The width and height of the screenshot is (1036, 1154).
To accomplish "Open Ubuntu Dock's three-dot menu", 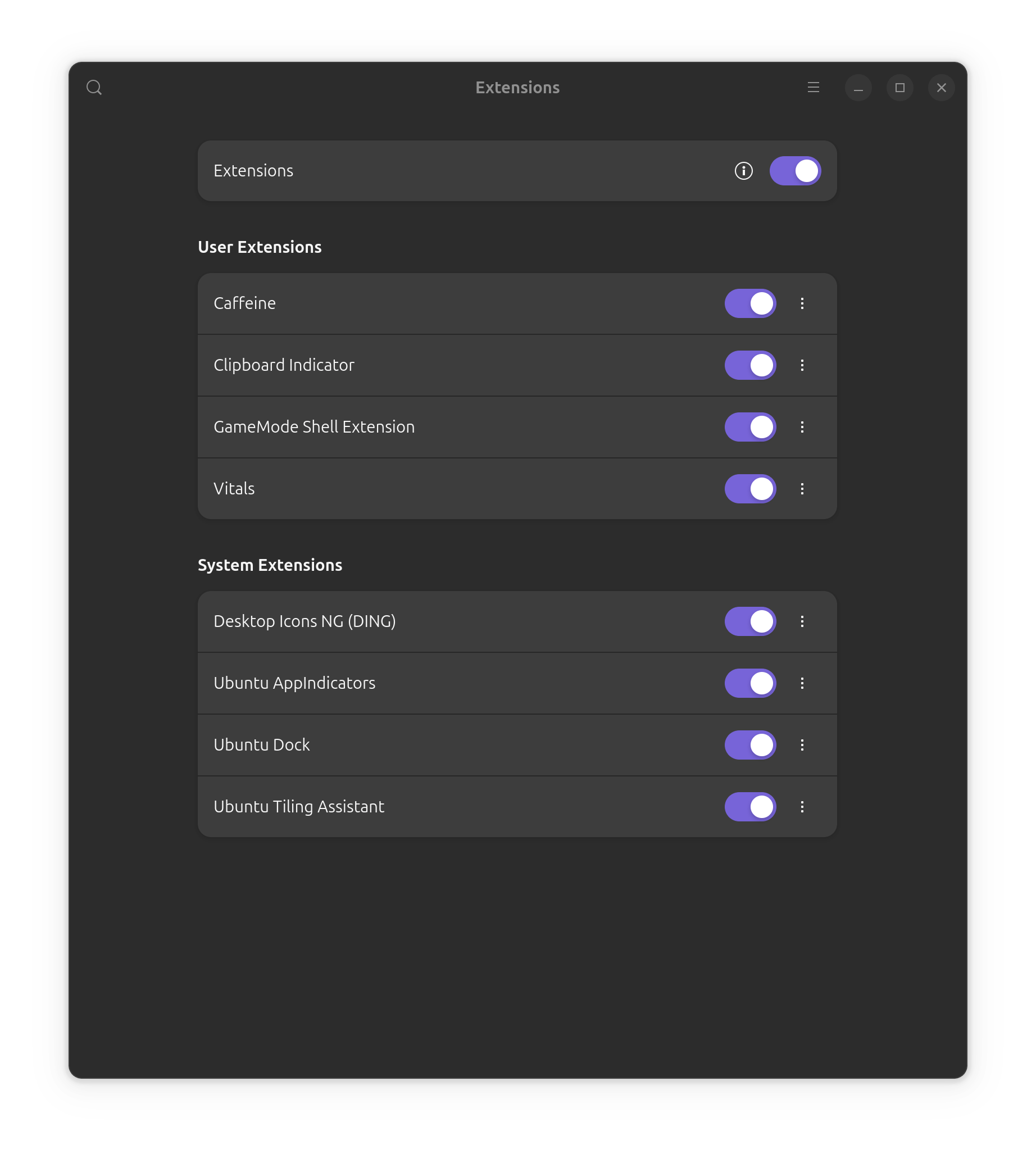I will pyautogui.click(x=802, y=745).
